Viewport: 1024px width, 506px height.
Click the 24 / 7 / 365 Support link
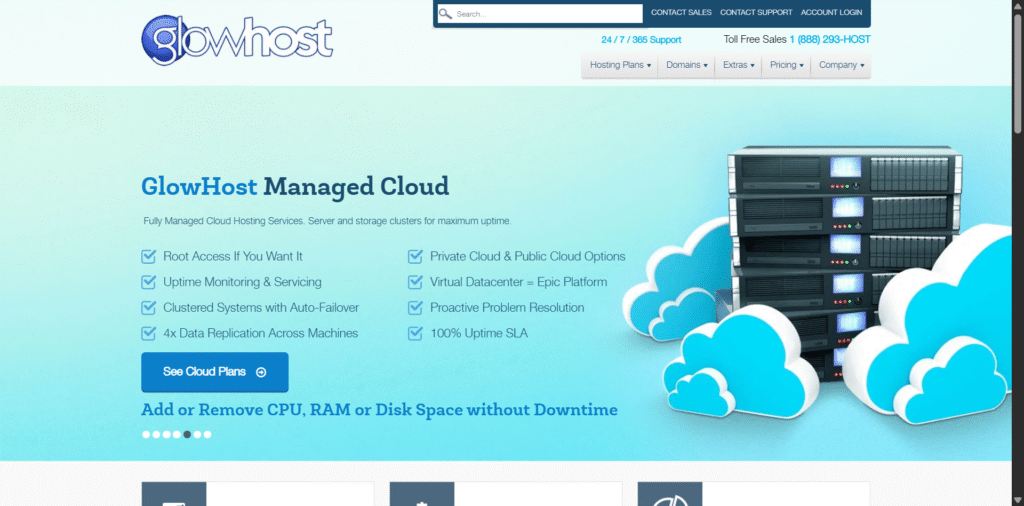(641, 40)
